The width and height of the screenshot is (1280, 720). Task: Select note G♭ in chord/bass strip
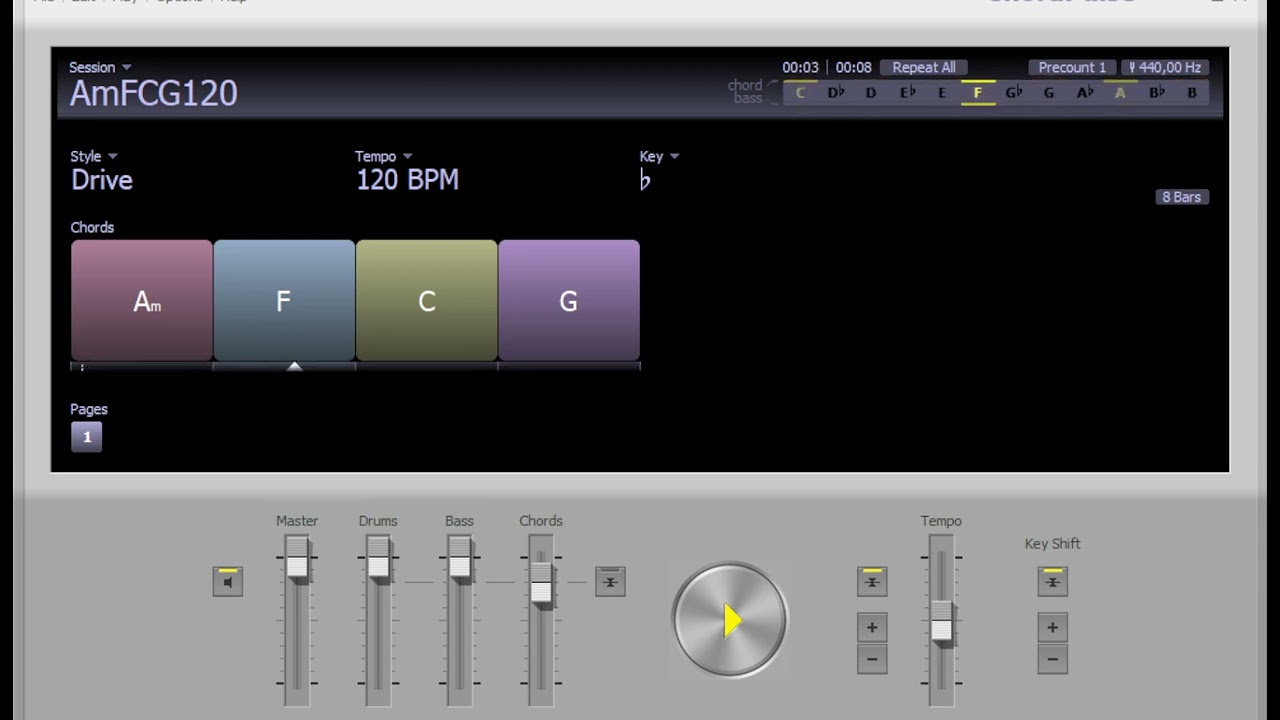tap(1014, 93)
